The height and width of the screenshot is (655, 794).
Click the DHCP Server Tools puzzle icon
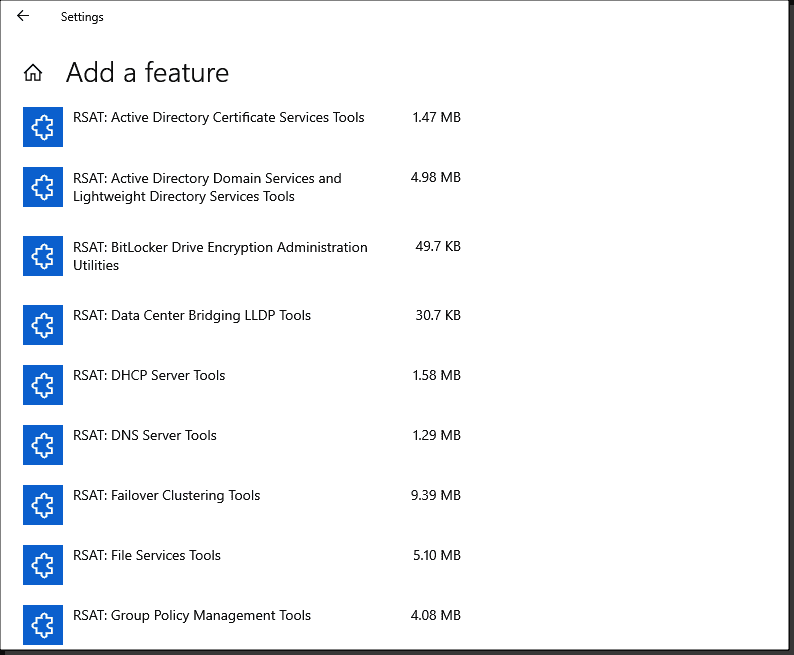click(43, 385)
